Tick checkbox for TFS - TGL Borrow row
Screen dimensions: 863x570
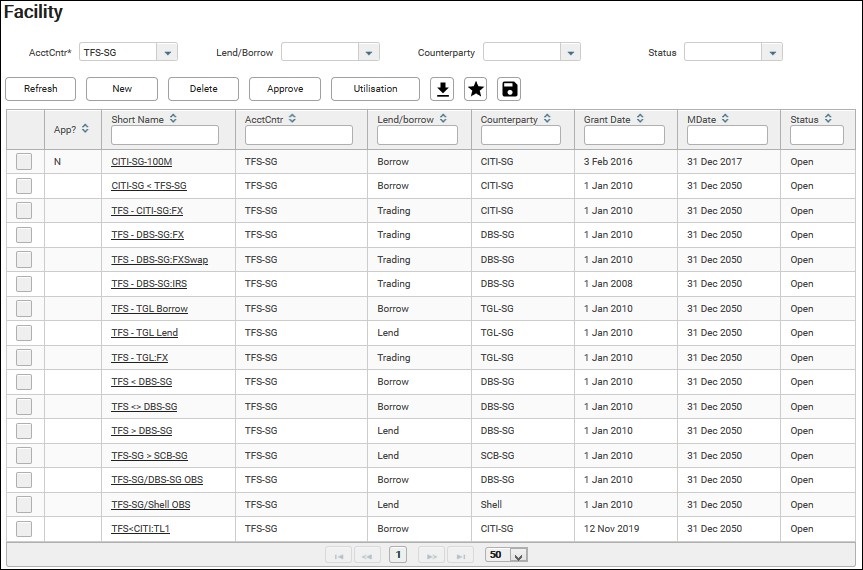point(24,309)
